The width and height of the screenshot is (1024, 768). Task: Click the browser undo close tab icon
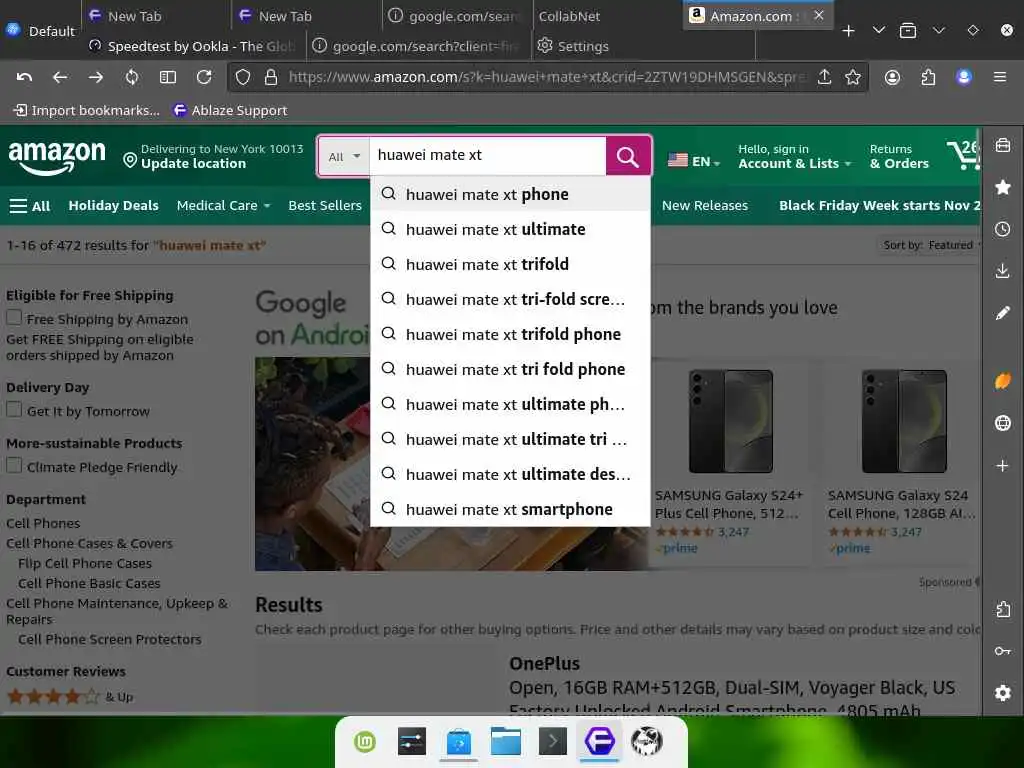pos(24,77)
